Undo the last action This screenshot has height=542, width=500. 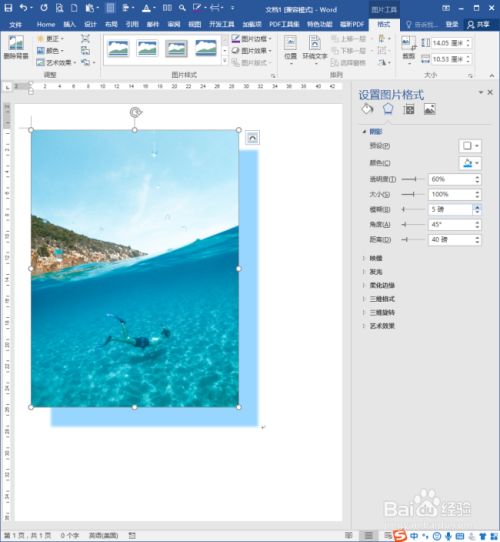click(x=24, y=8)
